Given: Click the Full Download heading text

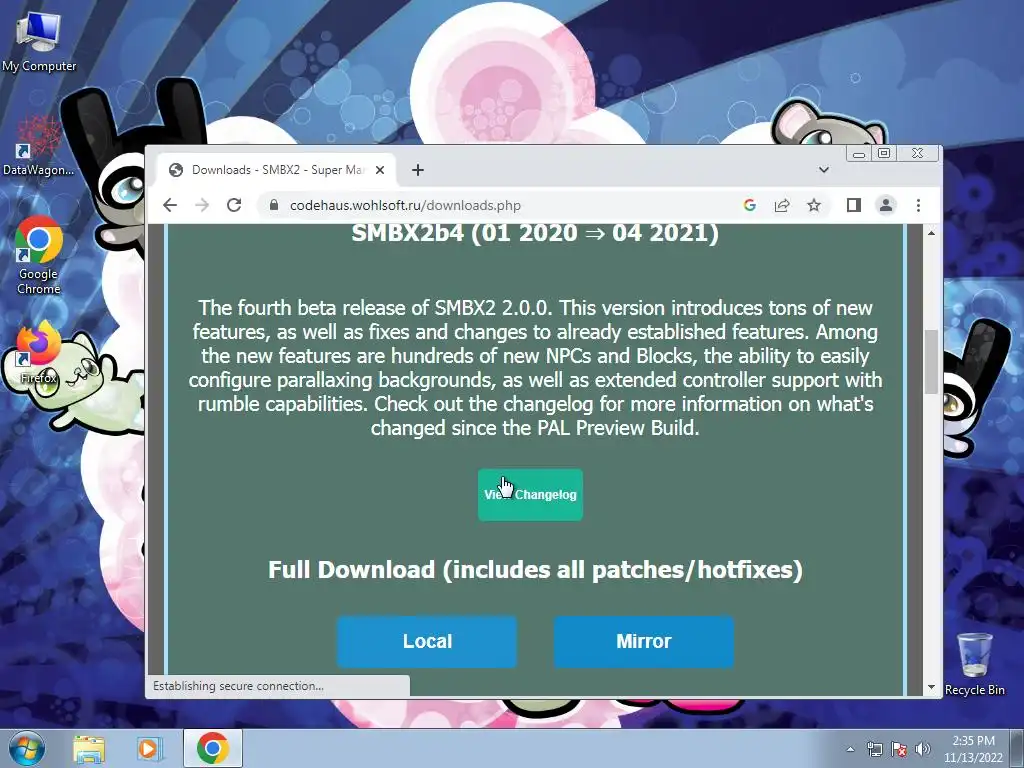Looking at the screenshot, I should point(535,569).
